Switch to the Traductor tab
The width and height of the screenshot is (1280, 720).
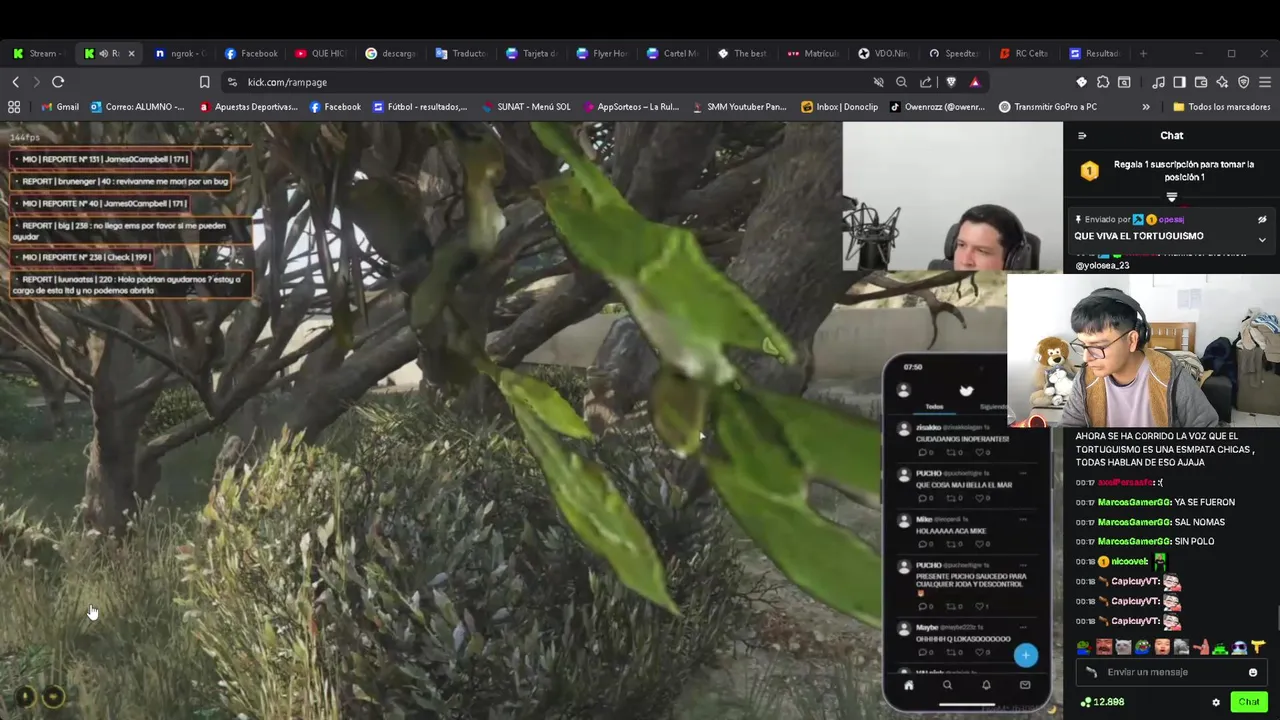[460, 53]
